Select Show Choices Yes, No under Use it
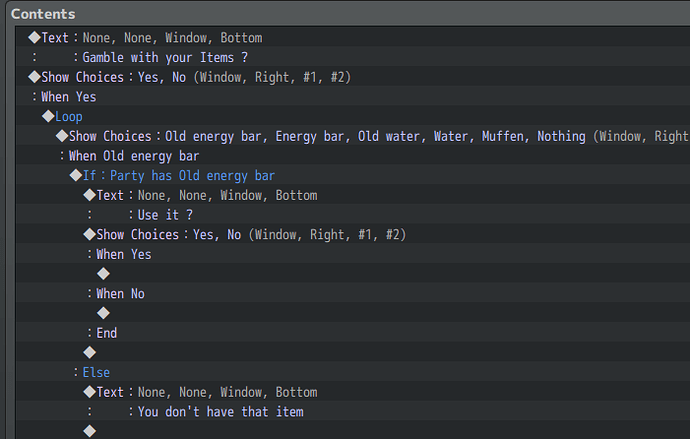 352,234
